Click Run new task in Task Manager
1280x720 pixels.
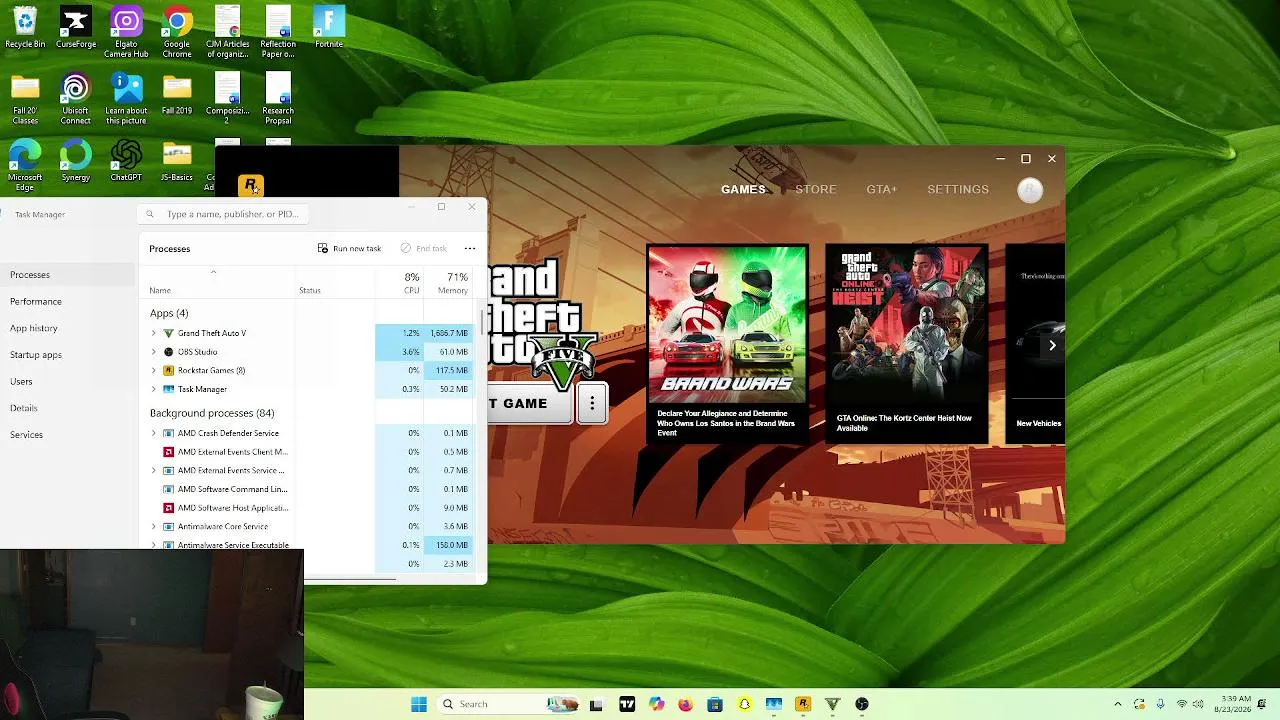coord(349,248)
